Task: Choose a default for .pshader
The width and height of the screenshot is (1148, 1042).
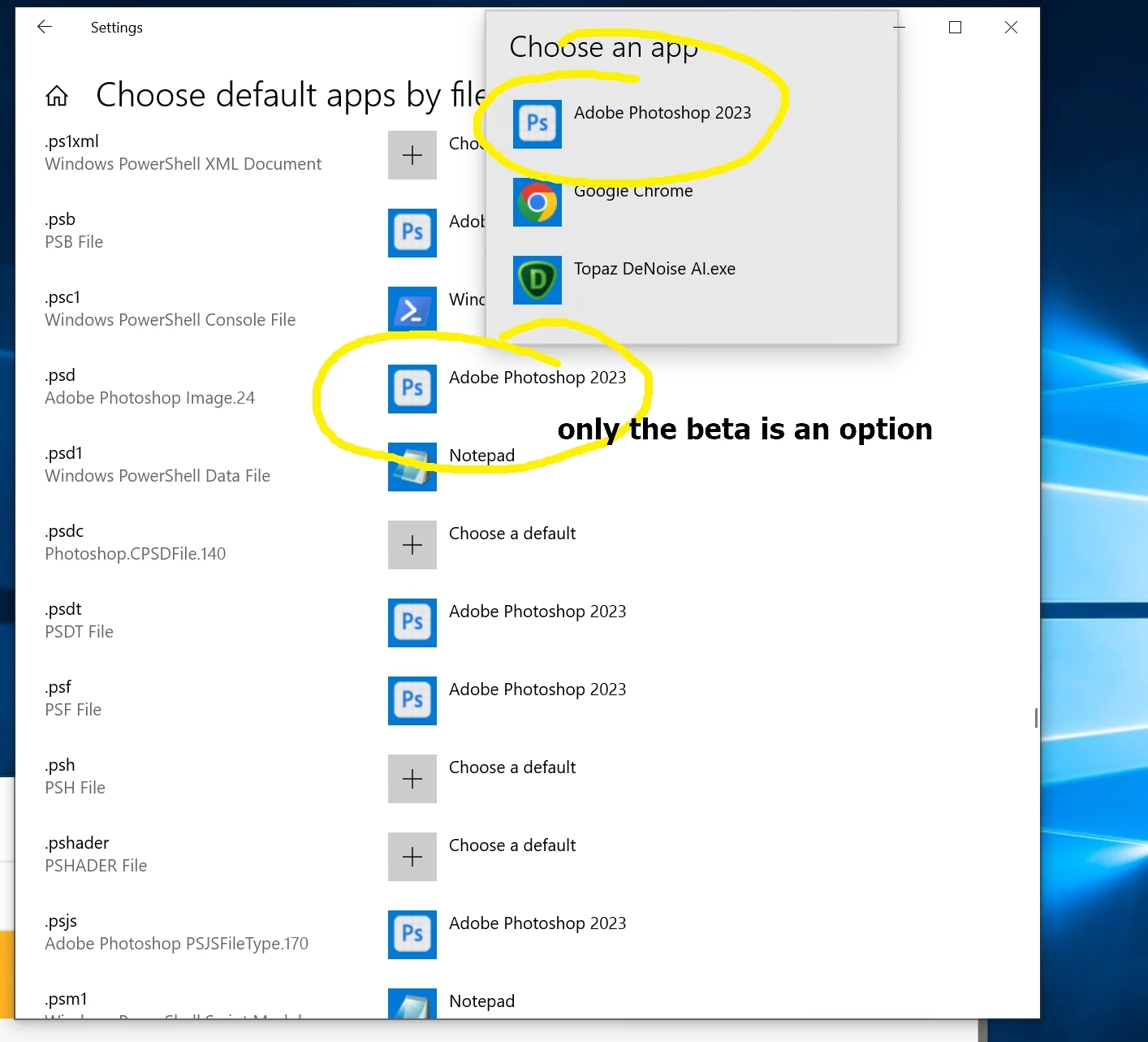Action: [512, 845]
